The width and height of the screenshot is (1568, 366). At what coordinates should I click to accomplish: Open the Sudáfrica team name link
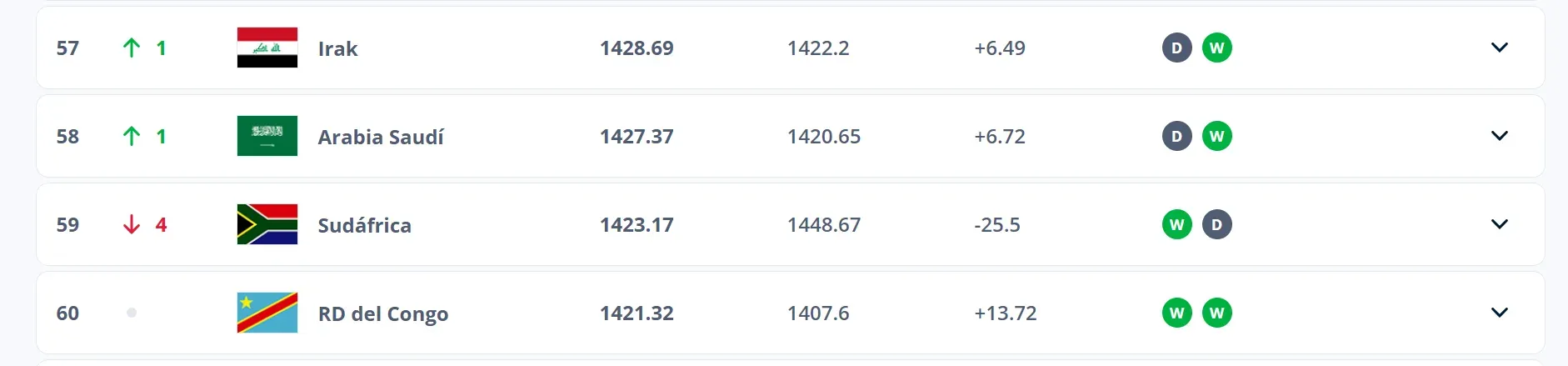click(364, 225)
